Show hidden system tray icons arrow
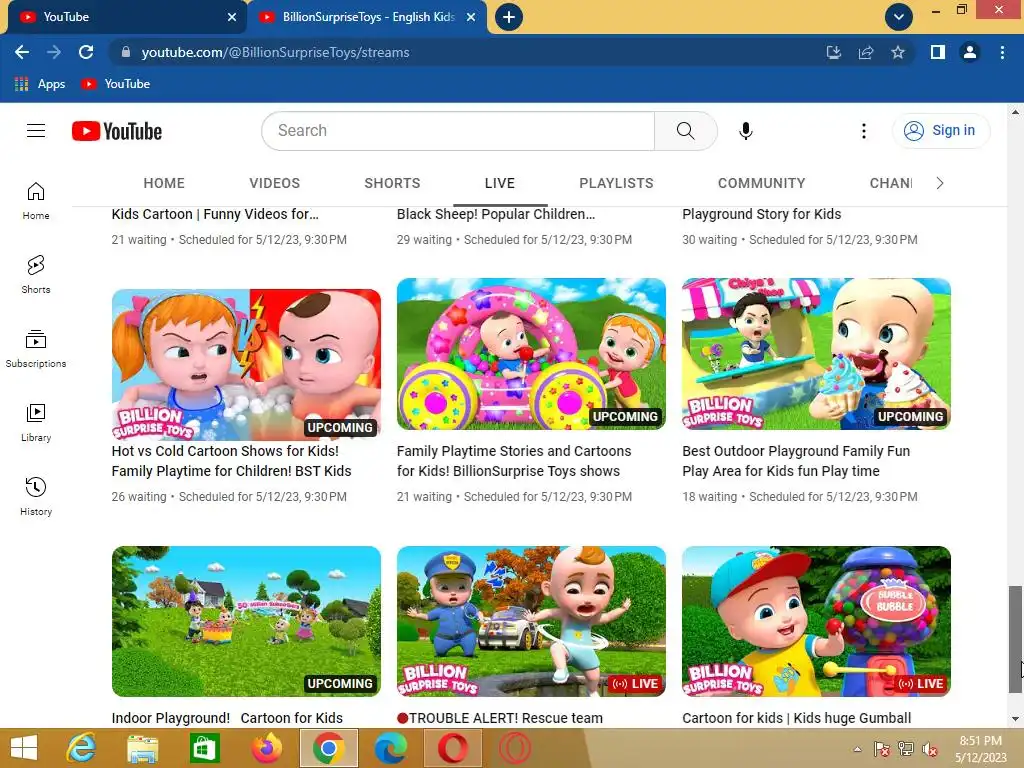The height and width of the screenshot is (768, 1024). pyautogui.click(x=857, y=749)
